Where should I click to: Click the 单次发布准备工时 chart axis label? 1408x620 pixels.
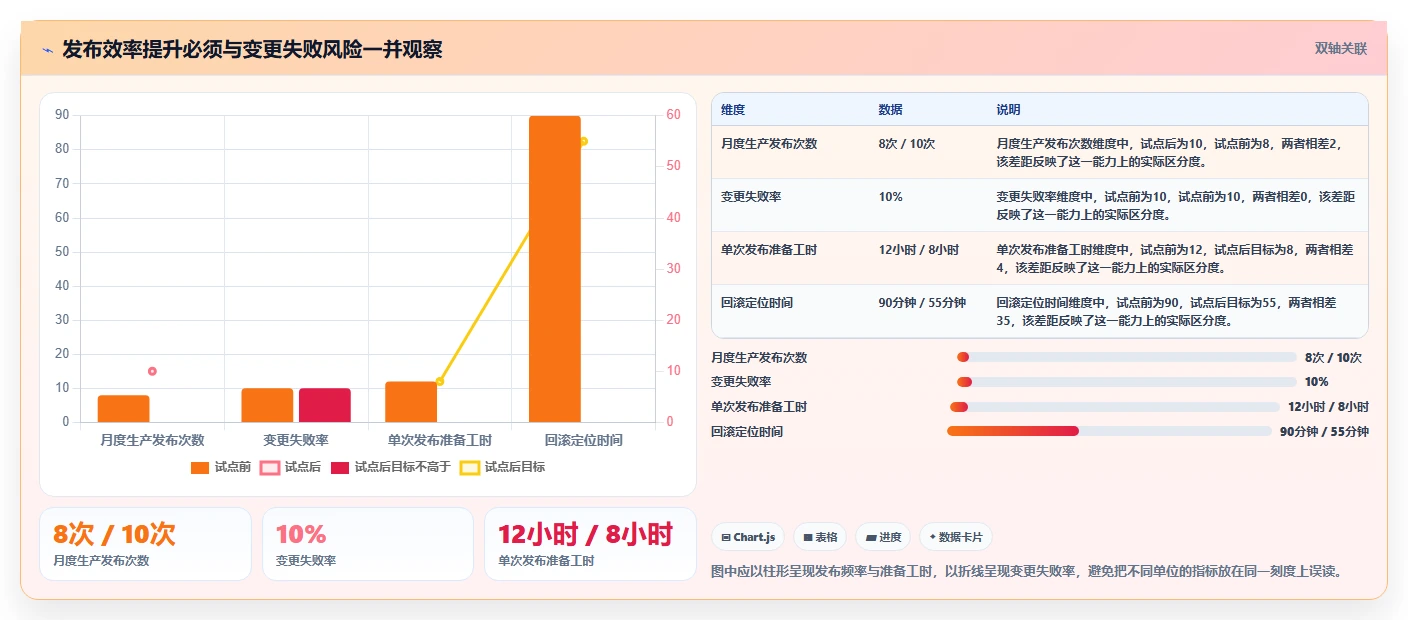(x=440, y=441)
